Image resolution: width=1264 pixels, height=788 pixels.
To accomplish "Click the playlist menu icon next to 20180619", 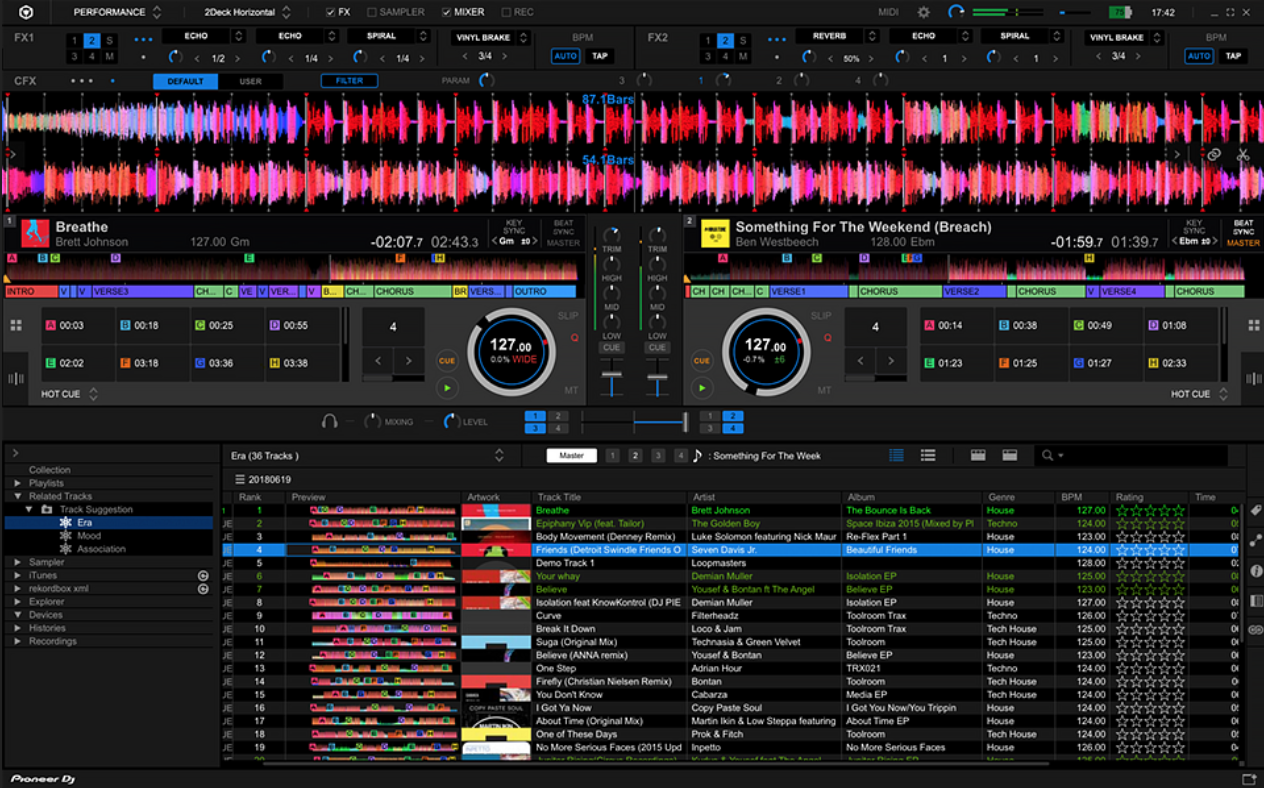I will [x=240, y=479].
